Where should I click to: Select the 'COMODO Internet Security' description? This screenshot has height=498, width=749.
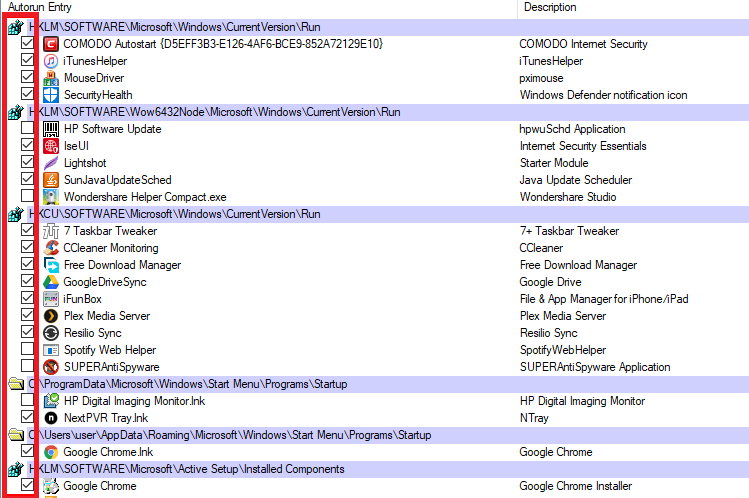coord(583,44)
